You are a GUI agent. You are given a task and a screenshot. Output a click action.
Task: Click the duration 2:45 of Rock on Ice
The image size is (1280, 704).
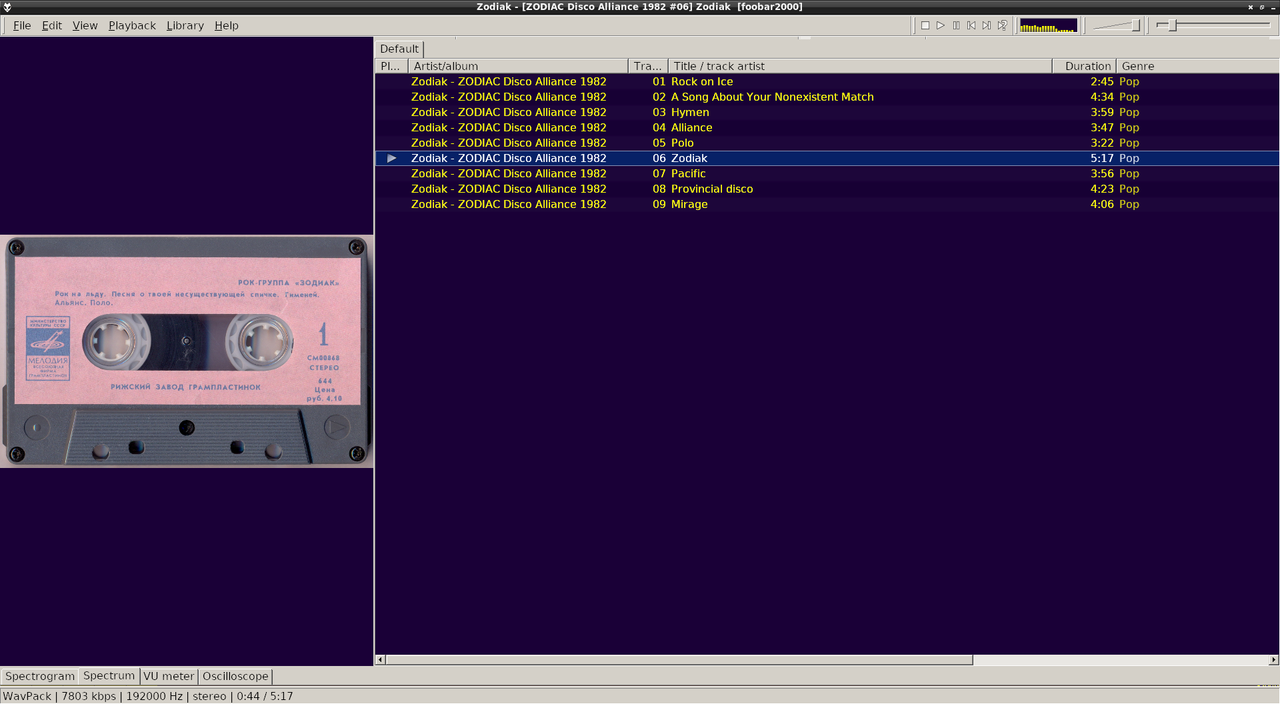1102,82
